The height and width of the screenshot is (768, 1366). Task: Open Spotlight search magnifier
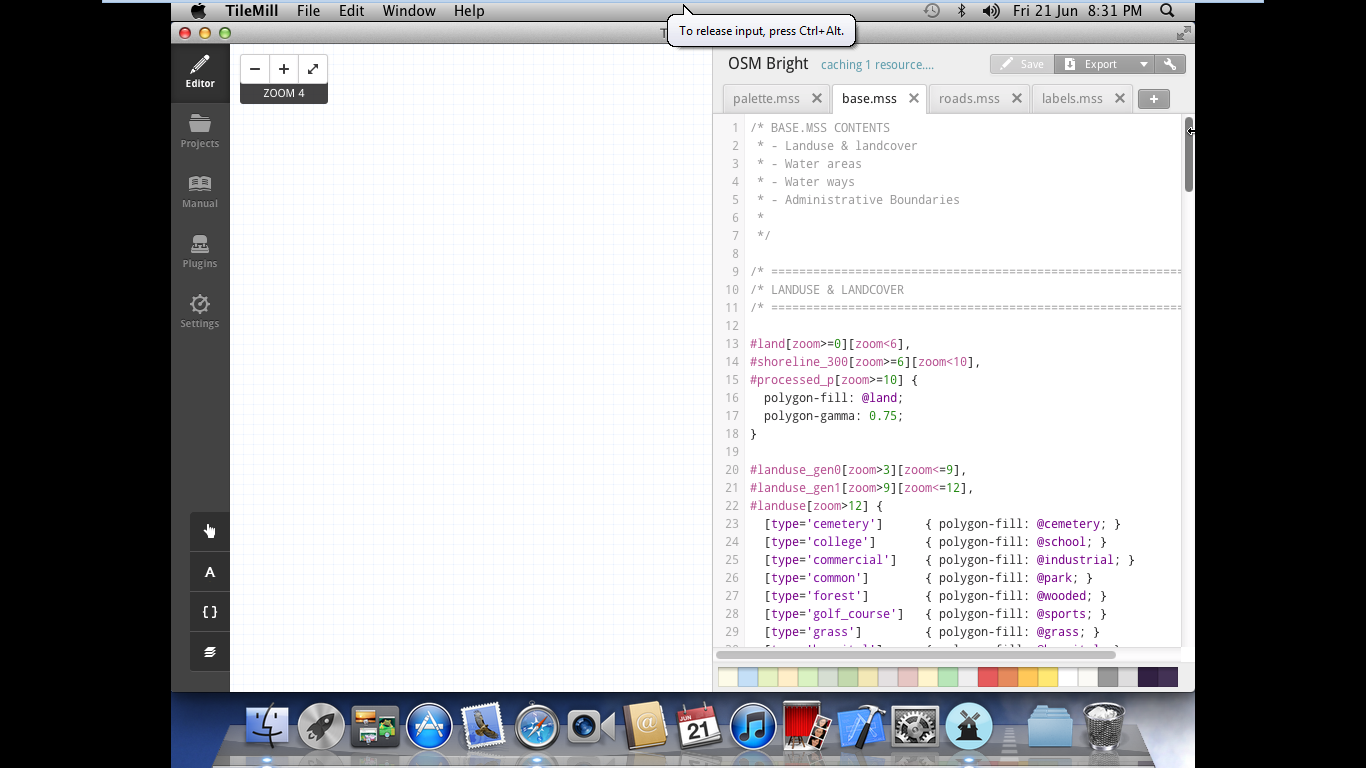tap(1167, 11)
